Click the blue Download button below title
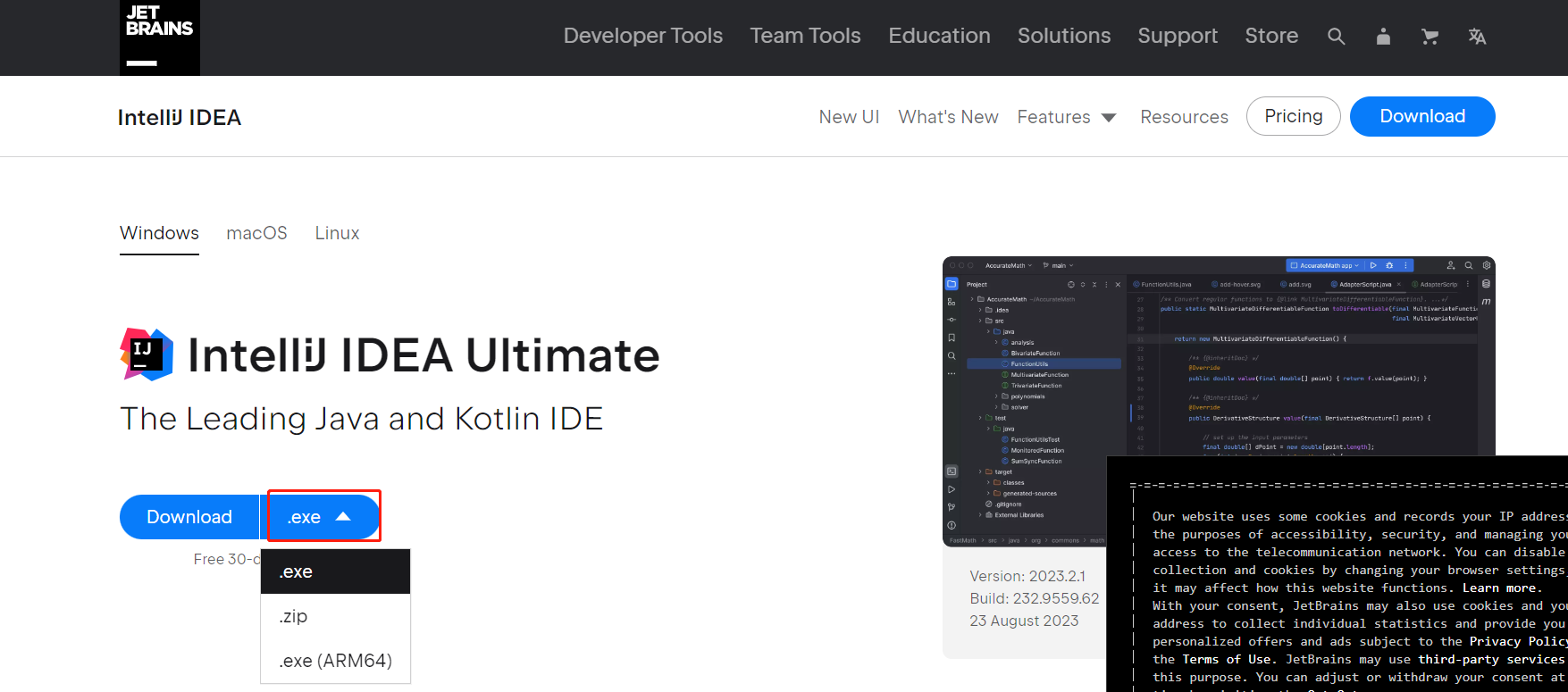The height and width of the screenshot is (692, 1568). 189,517
